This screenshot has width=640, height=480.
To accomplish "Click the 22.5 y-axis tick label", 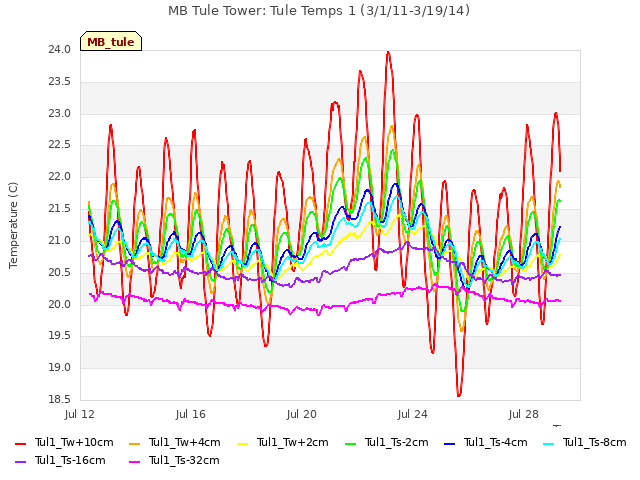I will coord(60,145).
